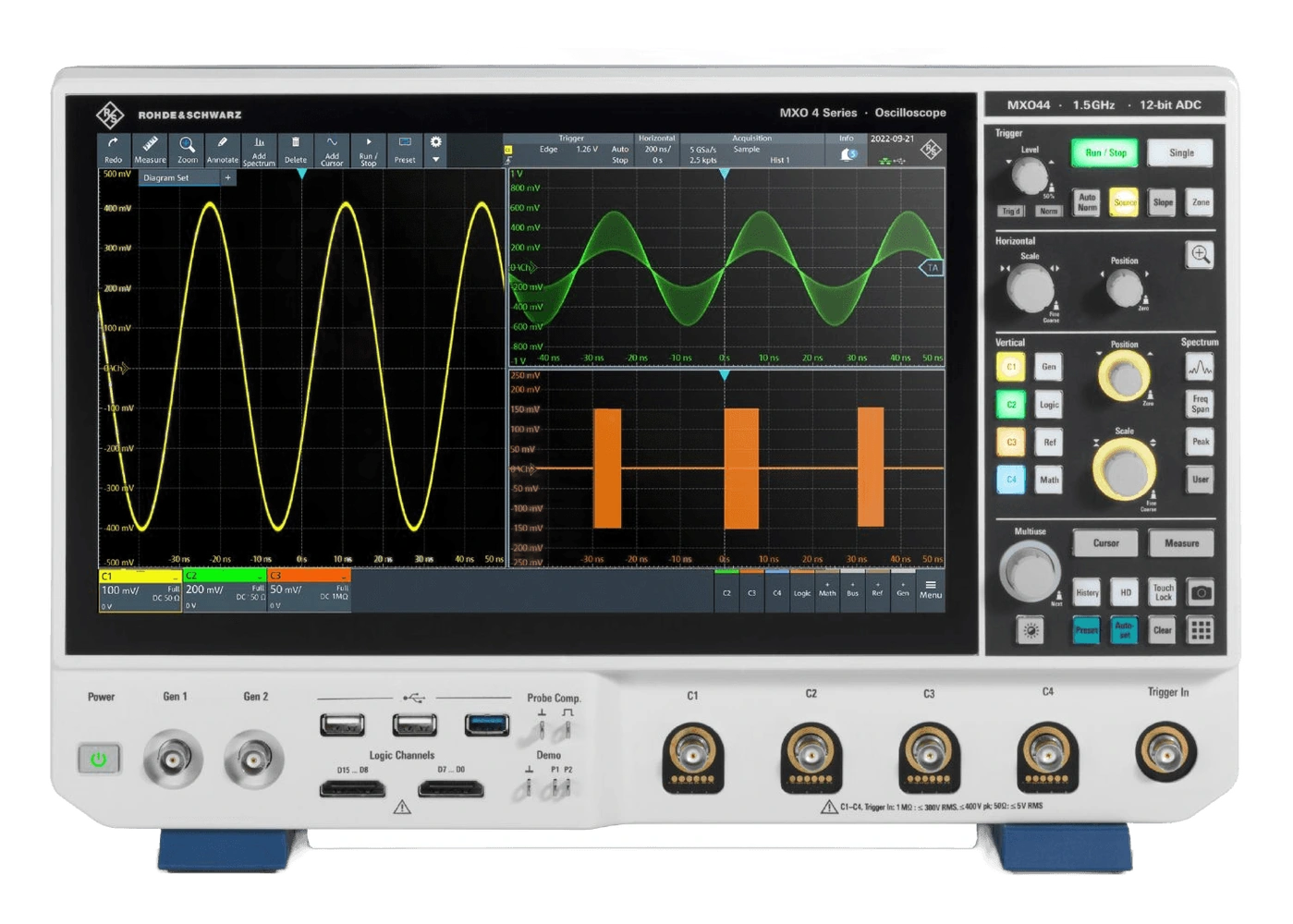Open the C1 100 mV/ channel settings box
Viewport: 1293px width, 924px height.
click(140, 590)
